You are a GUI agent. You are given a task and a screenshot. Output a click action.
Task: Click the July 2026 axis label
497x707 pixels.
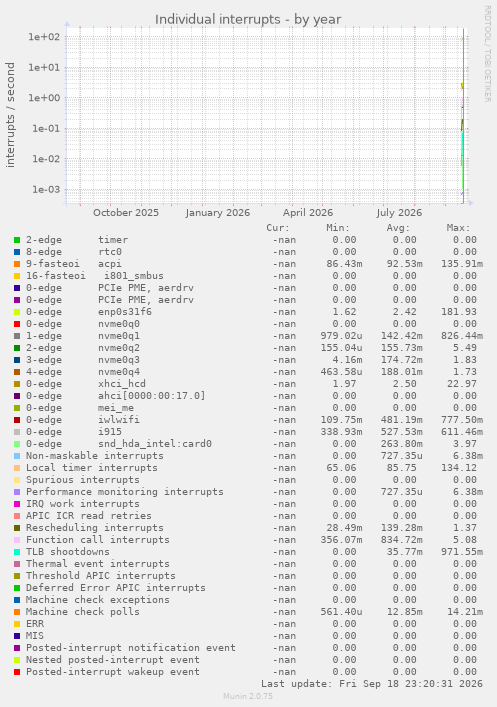coord(399,212)
